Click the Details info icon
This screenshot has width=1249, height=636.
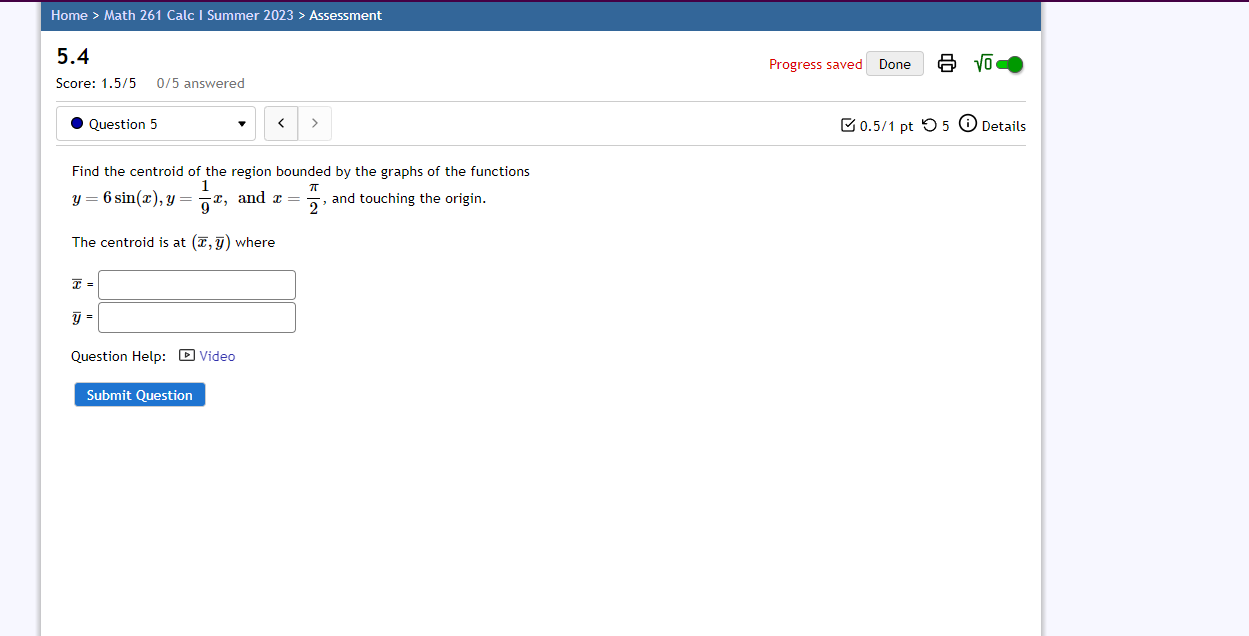pos(968,124)
